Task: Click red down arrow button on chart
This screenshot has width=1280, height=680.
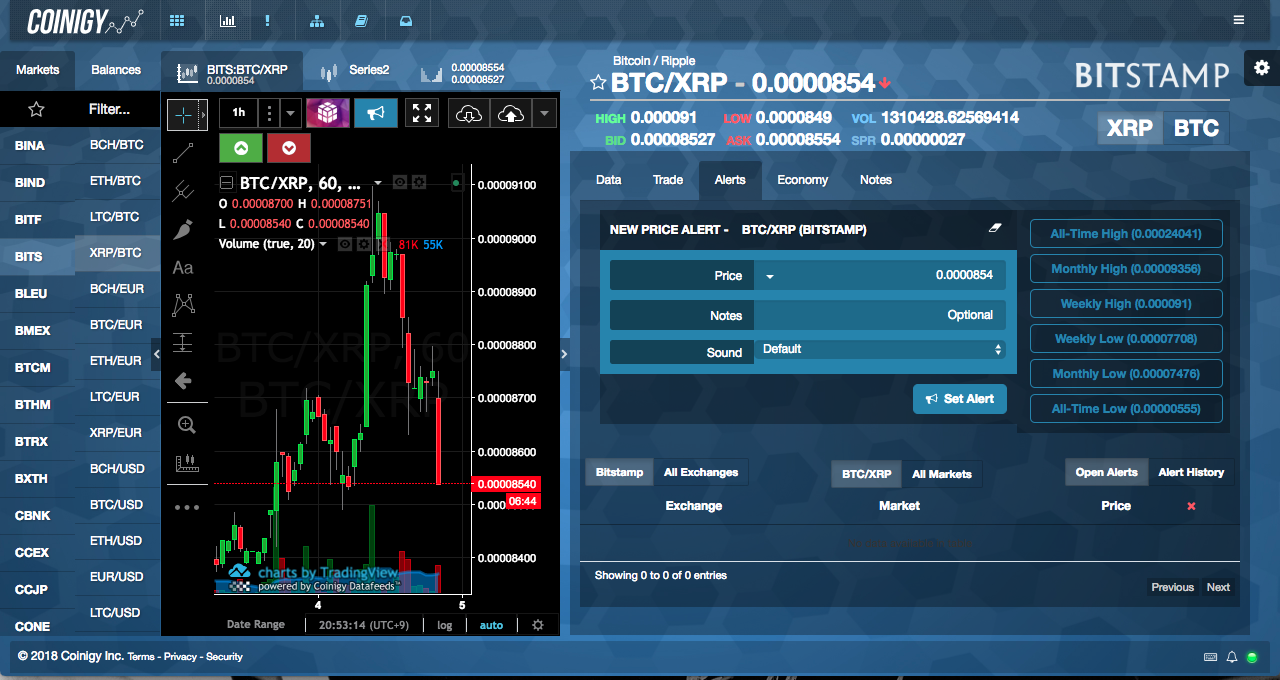Action: [x=289, y=148]
